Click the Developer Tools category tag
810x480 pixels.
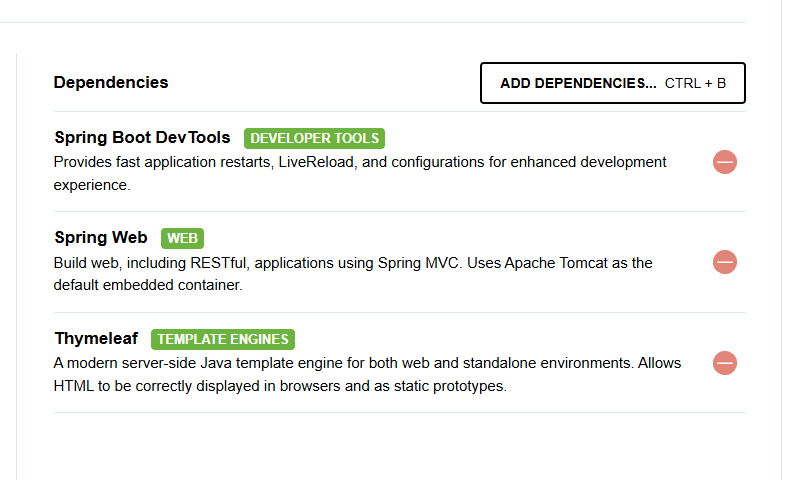coord(314,138)
